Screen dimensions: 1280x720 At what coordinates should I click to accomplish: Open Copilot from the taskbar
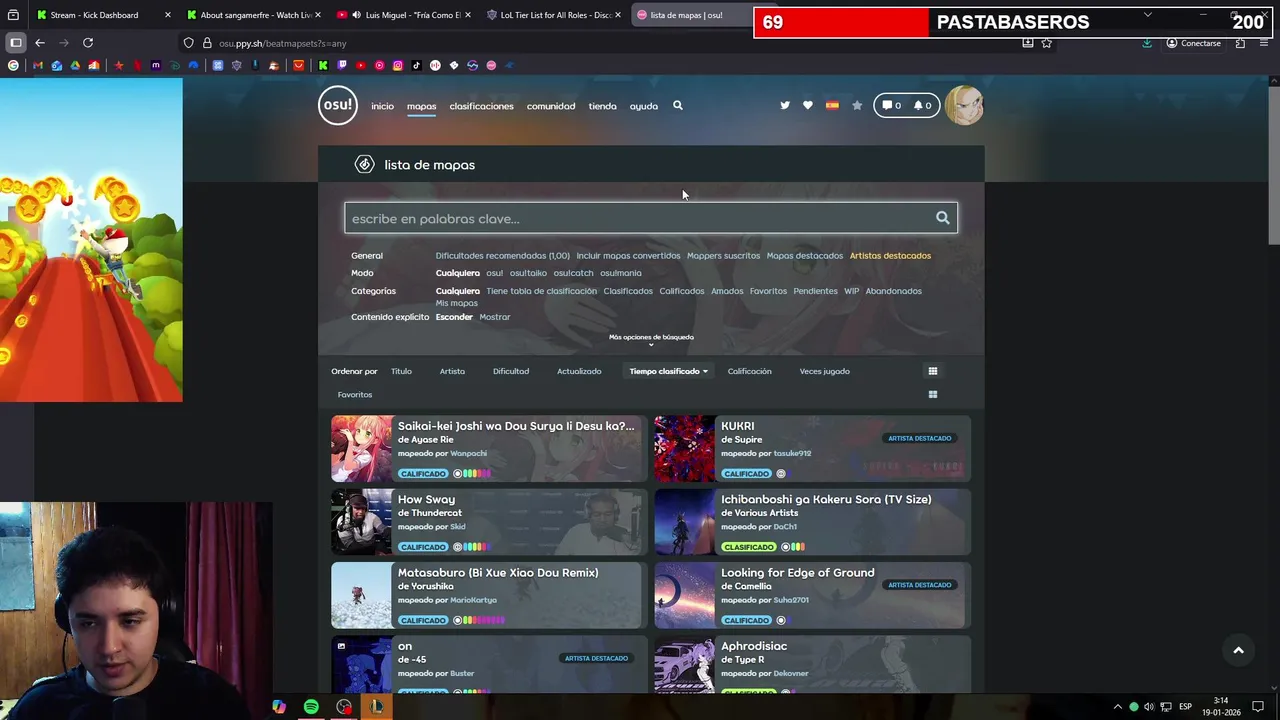point(279,707)
